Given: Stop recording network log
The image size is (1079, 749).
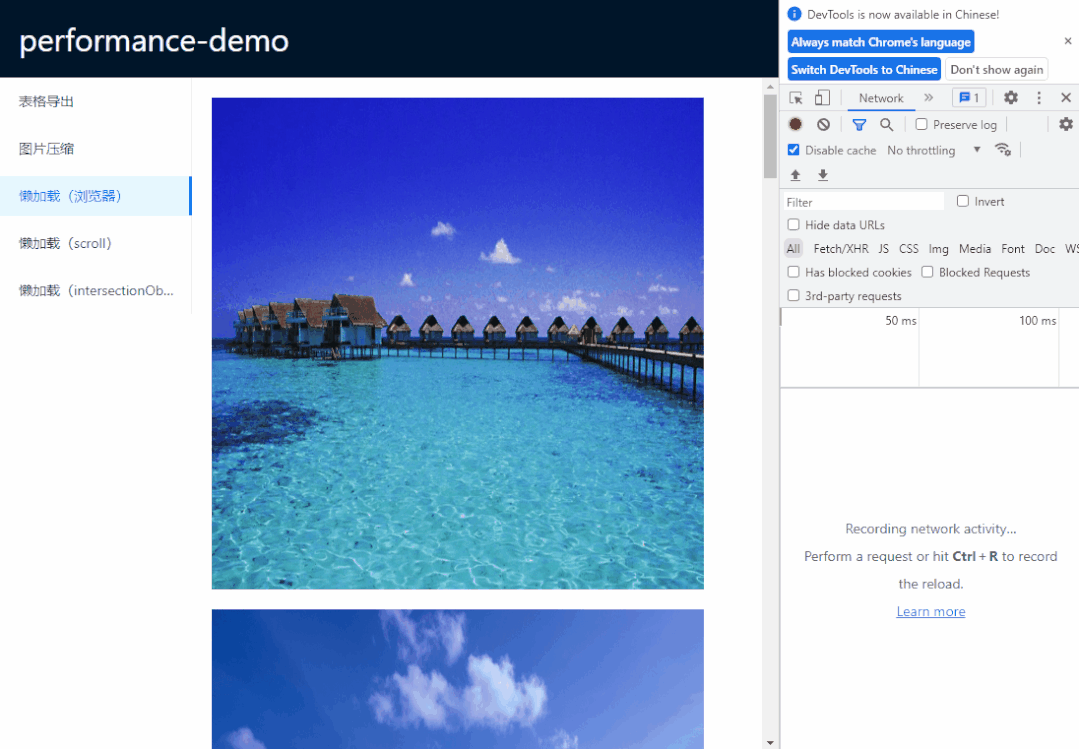Looking at the screenshot, I should (x=795, y=124).
